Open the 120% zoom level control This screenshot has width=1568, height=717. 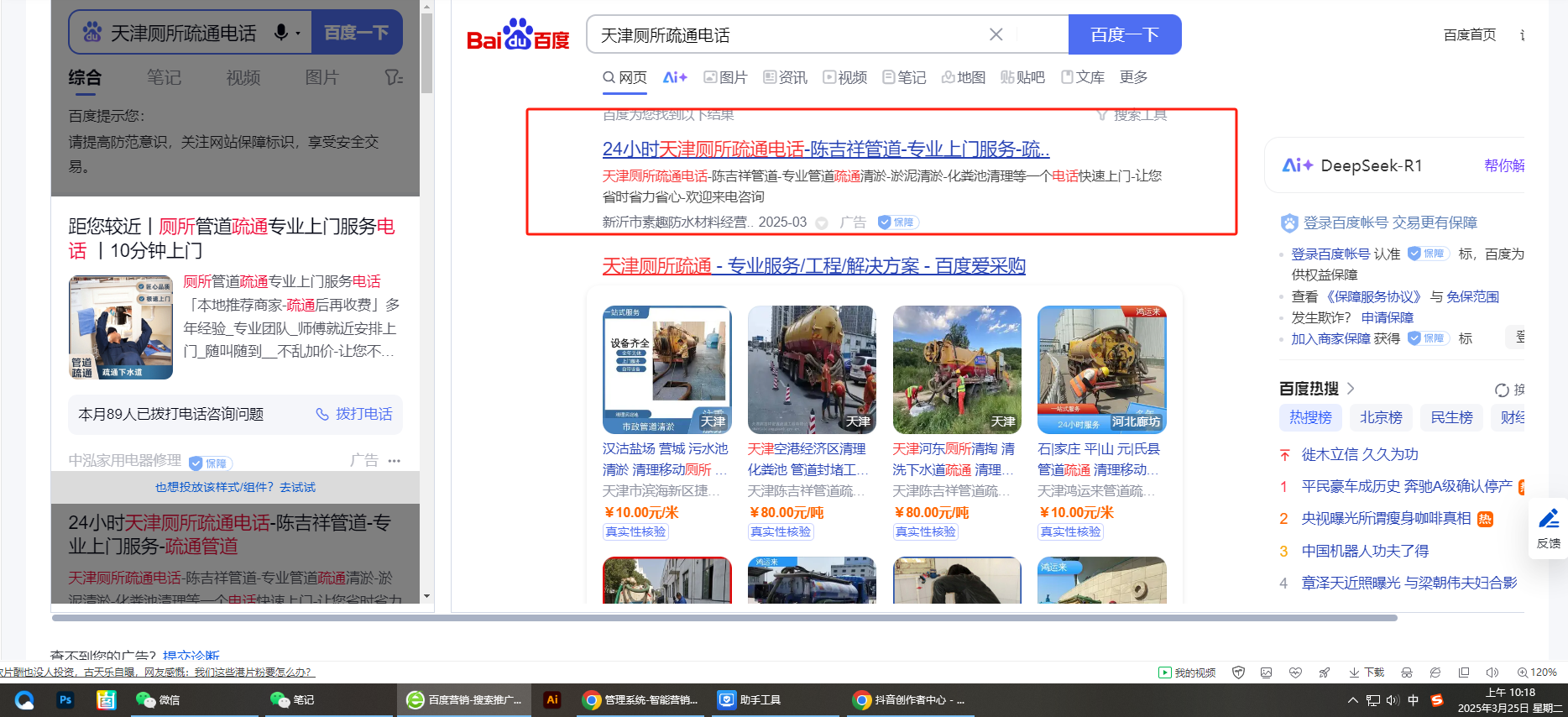click(1537, 673)
